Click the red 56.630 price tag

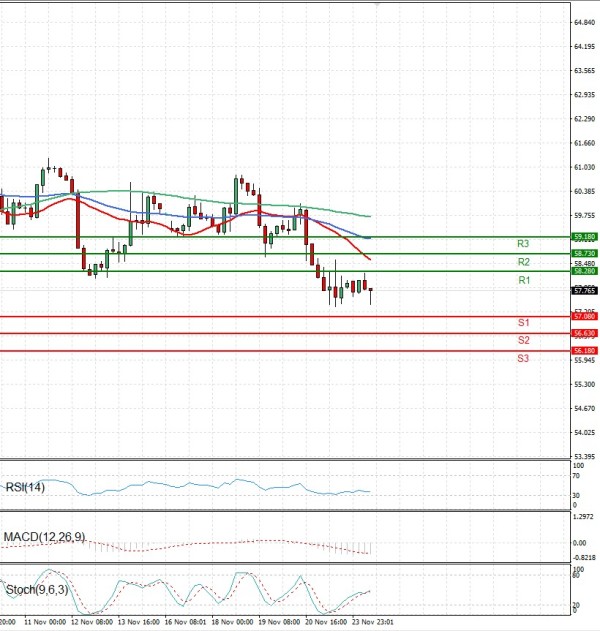coord(584,333)
